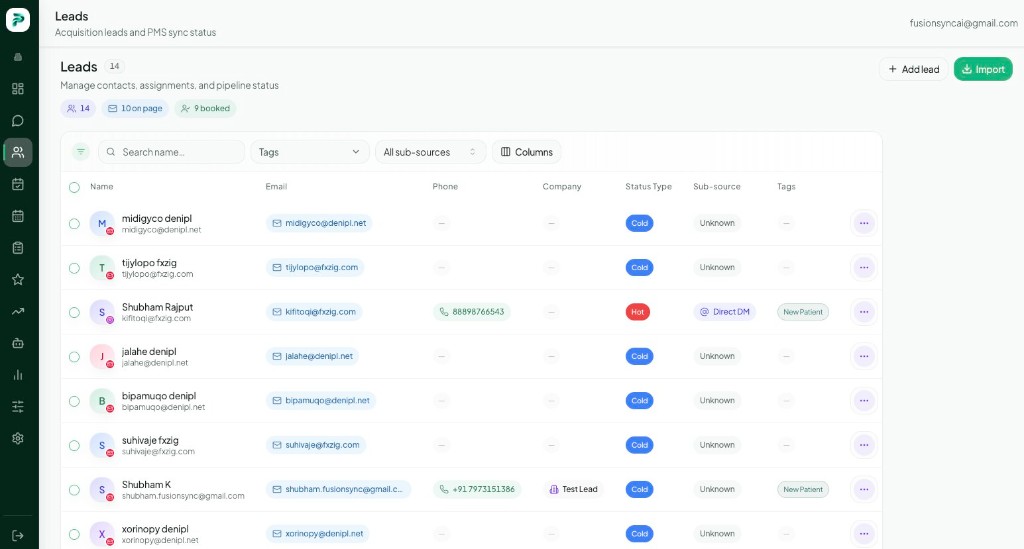Image resolution: width=1024 pixels, height=549 pixels.
Task: Click the Tags column header
Action: [x=786, y=187]
